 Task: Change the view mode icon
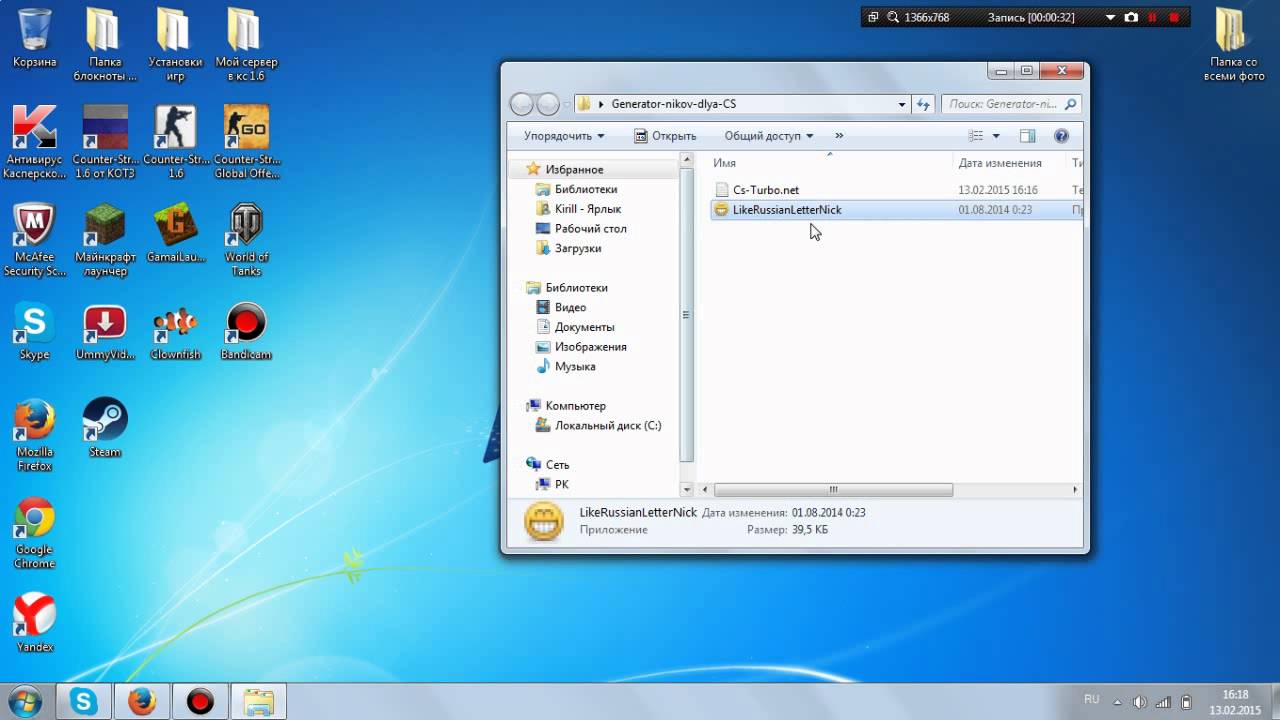975,136
